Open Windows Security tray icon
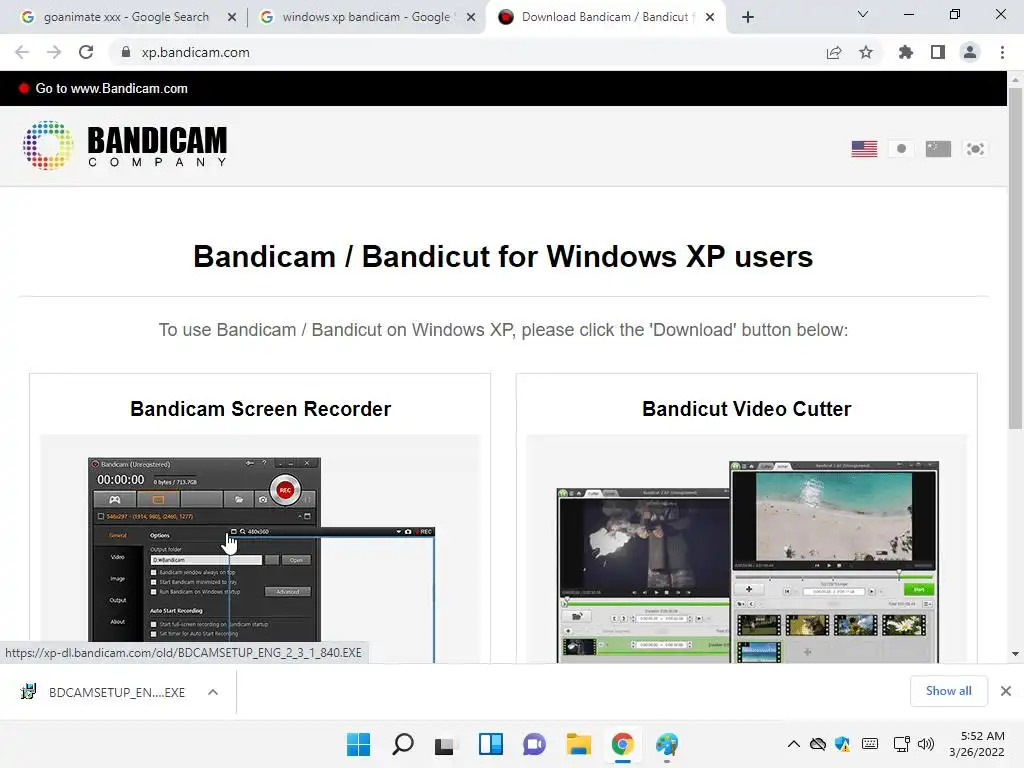Image resolution: width=1024 pixels, height=768 pixels. pyautogui.click(x=842, y=744)
